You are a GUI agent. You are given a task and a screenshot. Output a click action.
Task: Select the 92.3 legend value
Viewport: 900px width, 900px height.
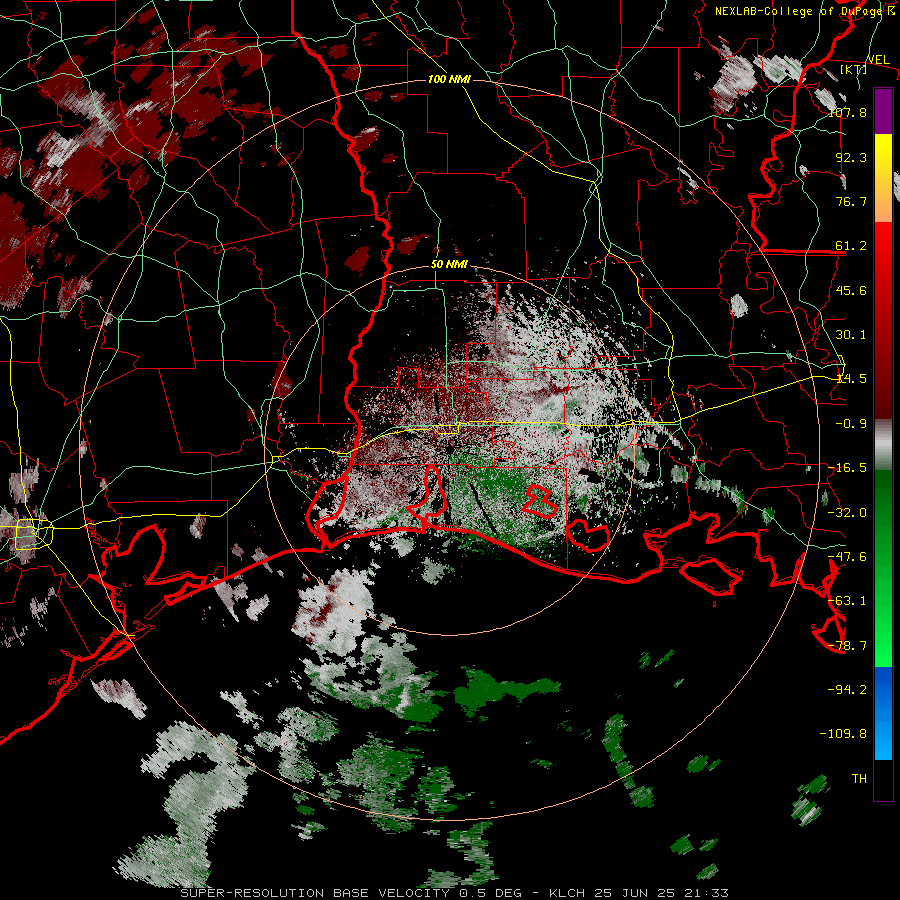click(851, 157)
